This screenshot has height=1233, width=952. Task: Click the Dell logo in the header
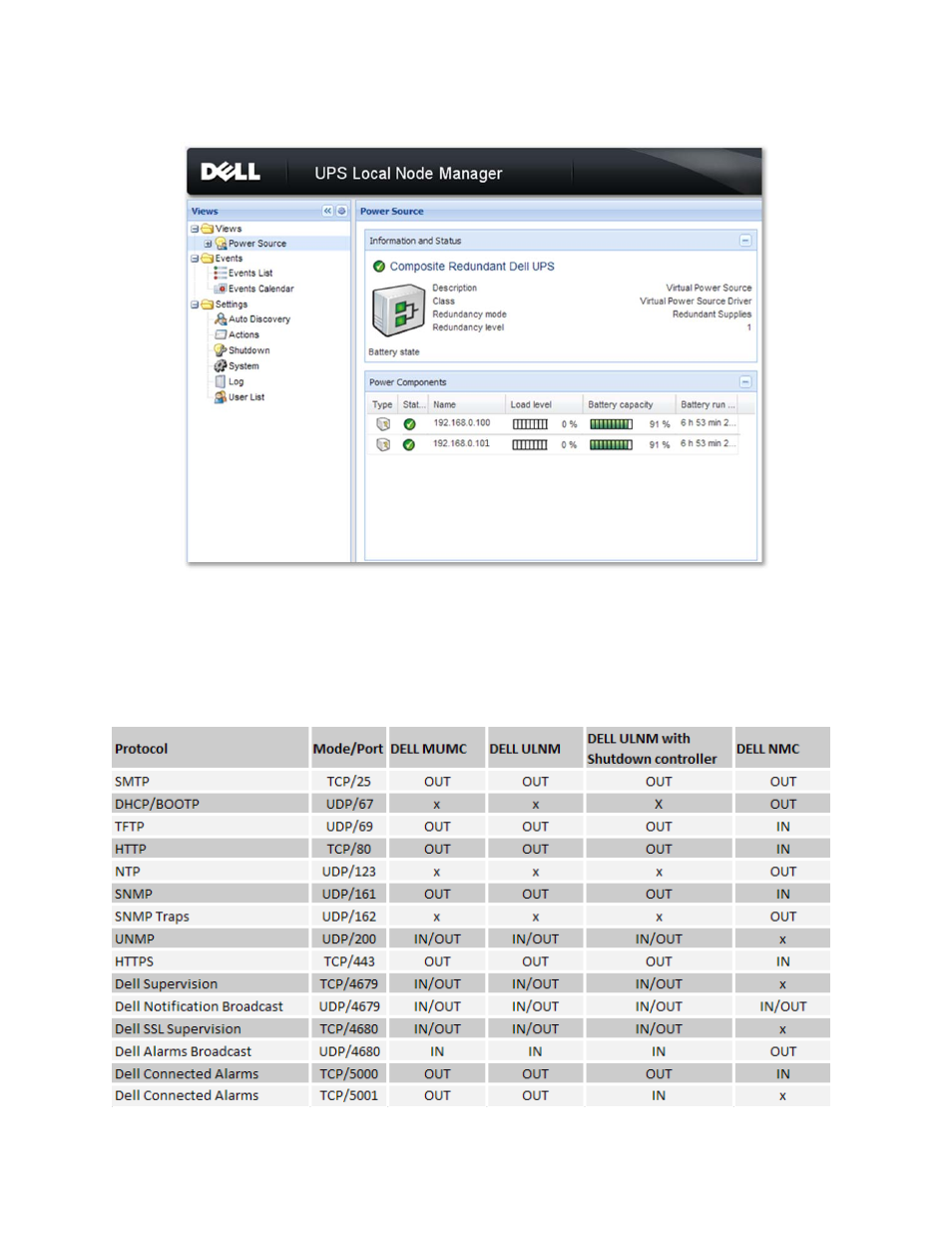[x=231, y=172]
